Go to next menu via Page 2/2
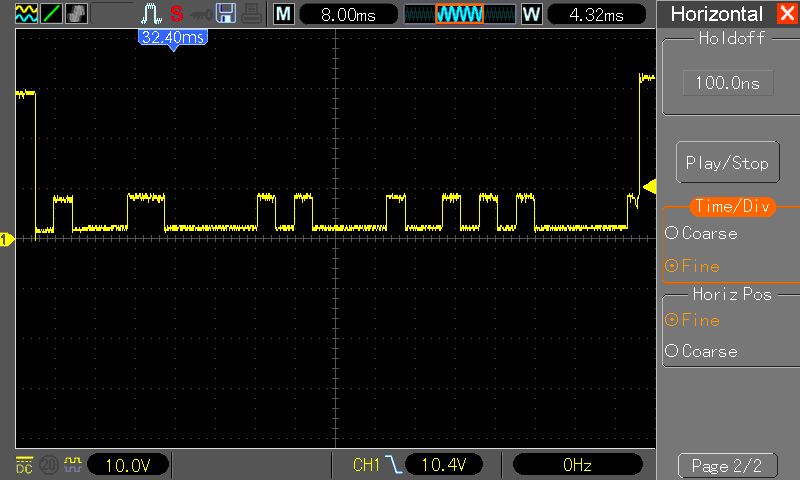 coord(727,465)
